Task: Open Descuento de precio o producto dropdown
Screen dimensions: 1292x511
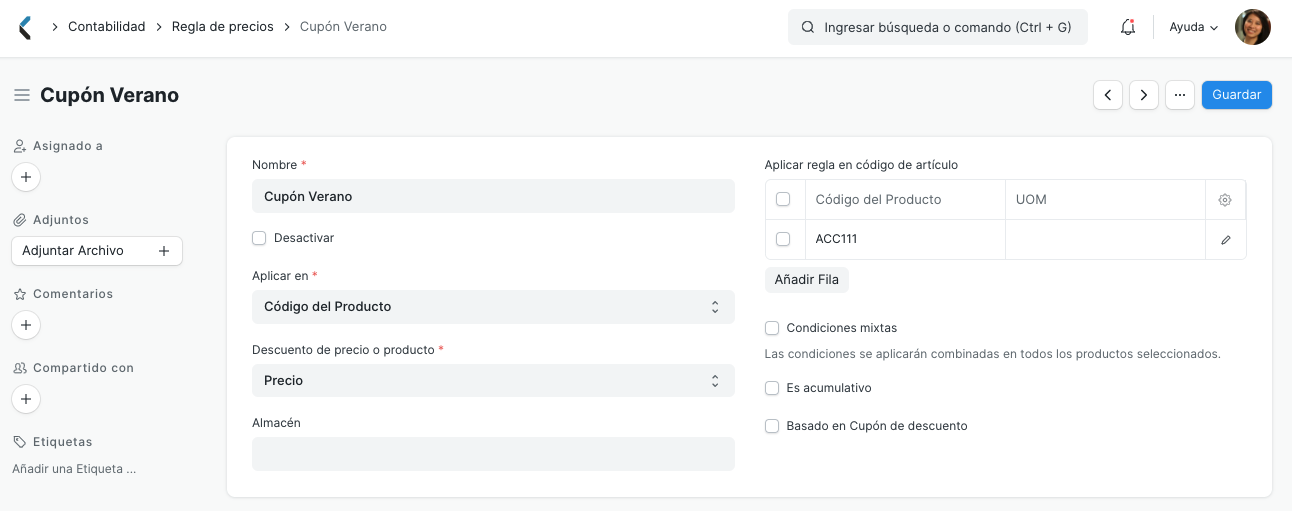Action: coord(493,381)
